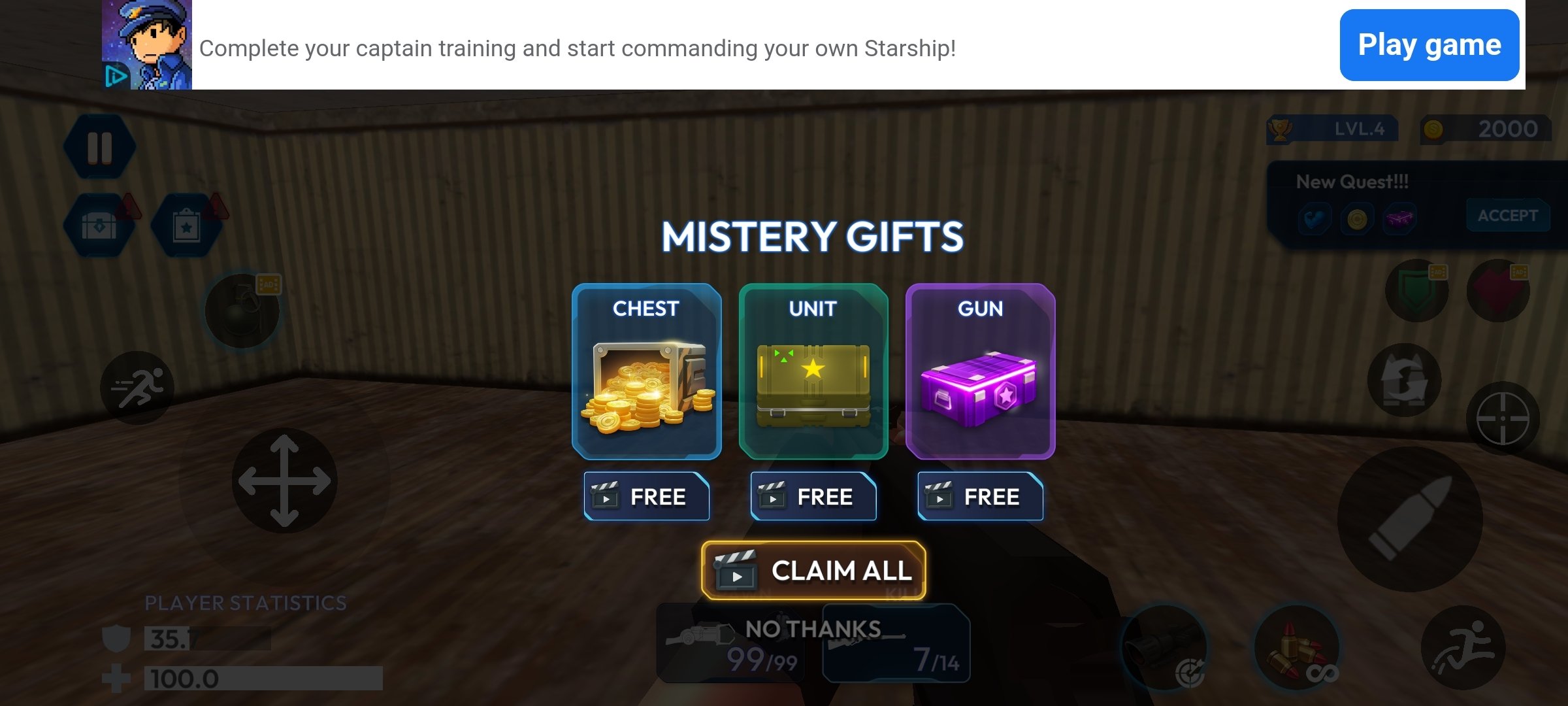The width and height of the screenshot is (1568, 706).
Task: Open the briefcase inventory icon
Action: [99, 226]
